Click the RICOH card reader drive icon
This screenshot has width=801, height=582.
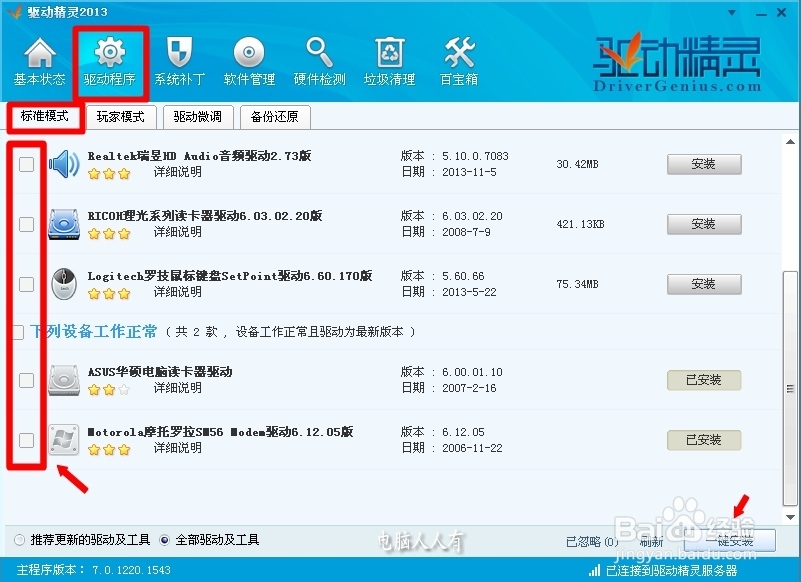point(64,224)
